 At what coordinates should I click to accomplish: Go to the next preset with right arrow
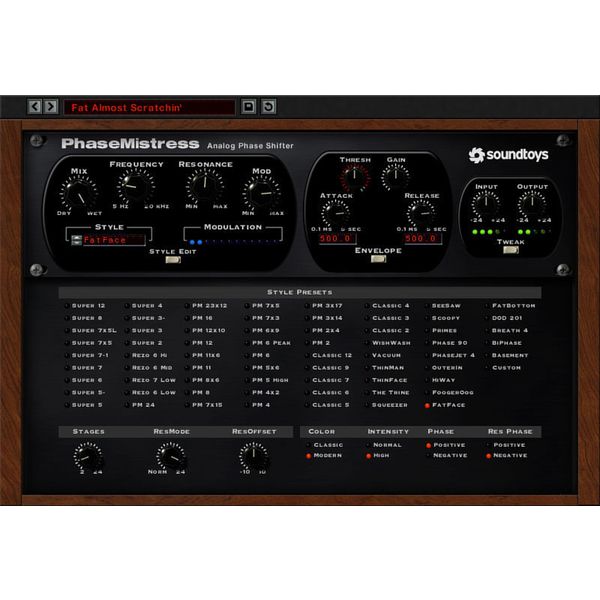tap(51, 106)
